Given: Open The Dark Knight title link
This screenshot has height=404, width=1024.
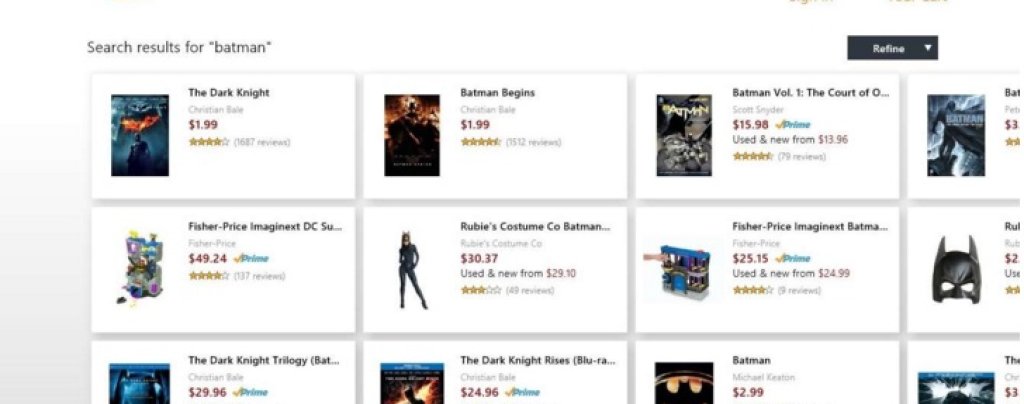Looking at the screenshot, I should point(229,93).
